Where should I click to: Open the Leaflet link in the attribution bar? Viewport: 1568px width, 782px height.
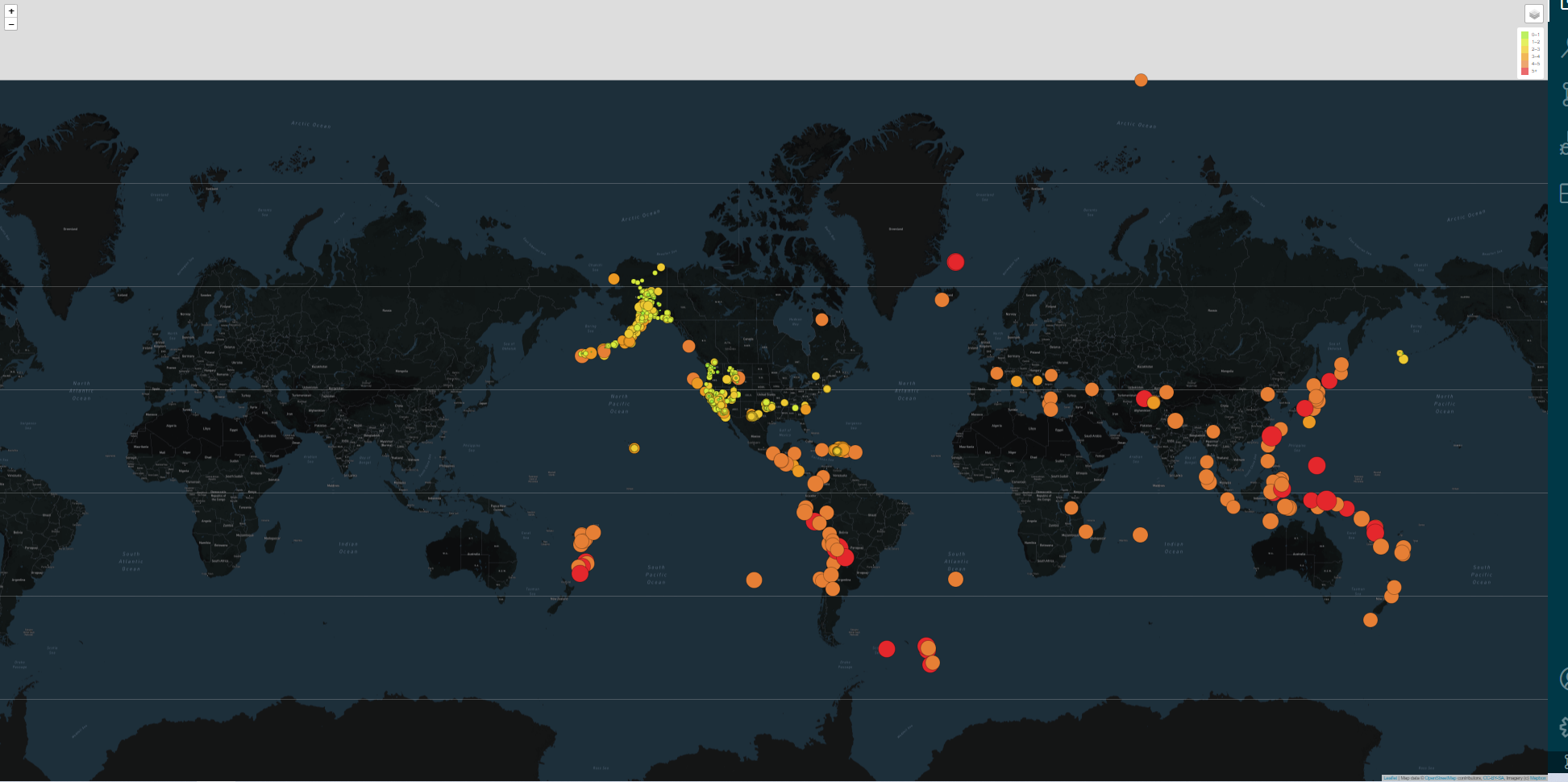tap(1391, 778)
